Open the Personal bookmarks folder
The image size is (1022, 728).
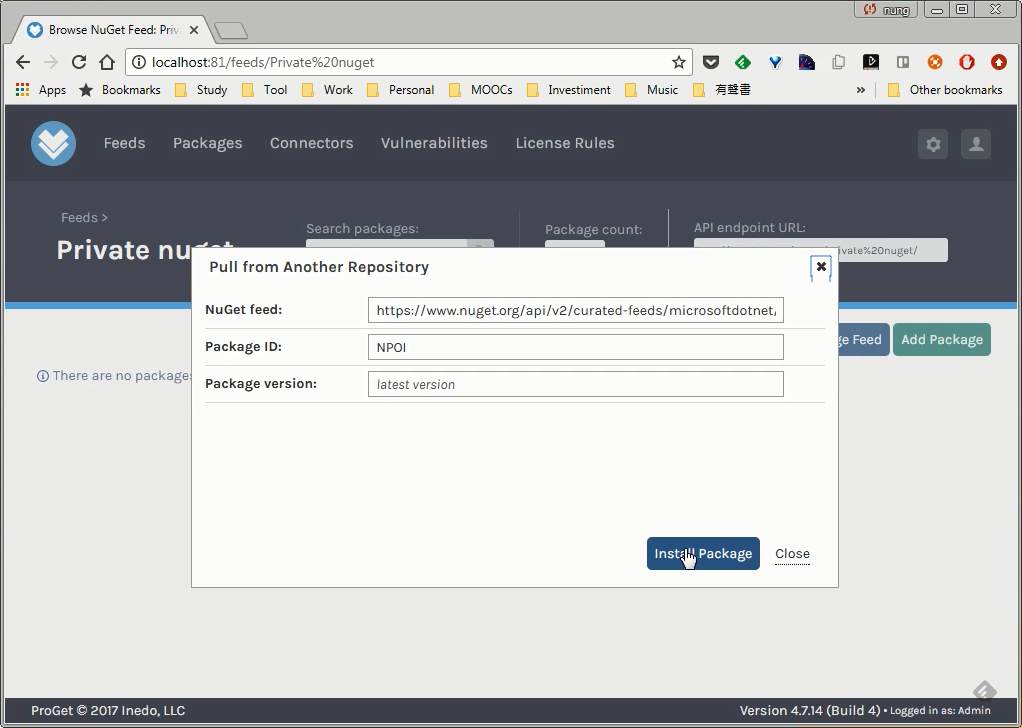pos(401,90)
